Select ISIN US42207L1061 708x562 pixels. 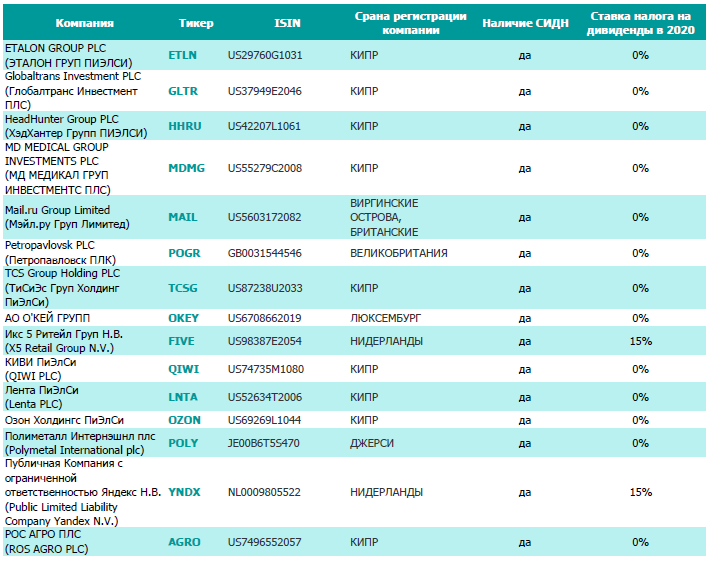click(264, 126)
